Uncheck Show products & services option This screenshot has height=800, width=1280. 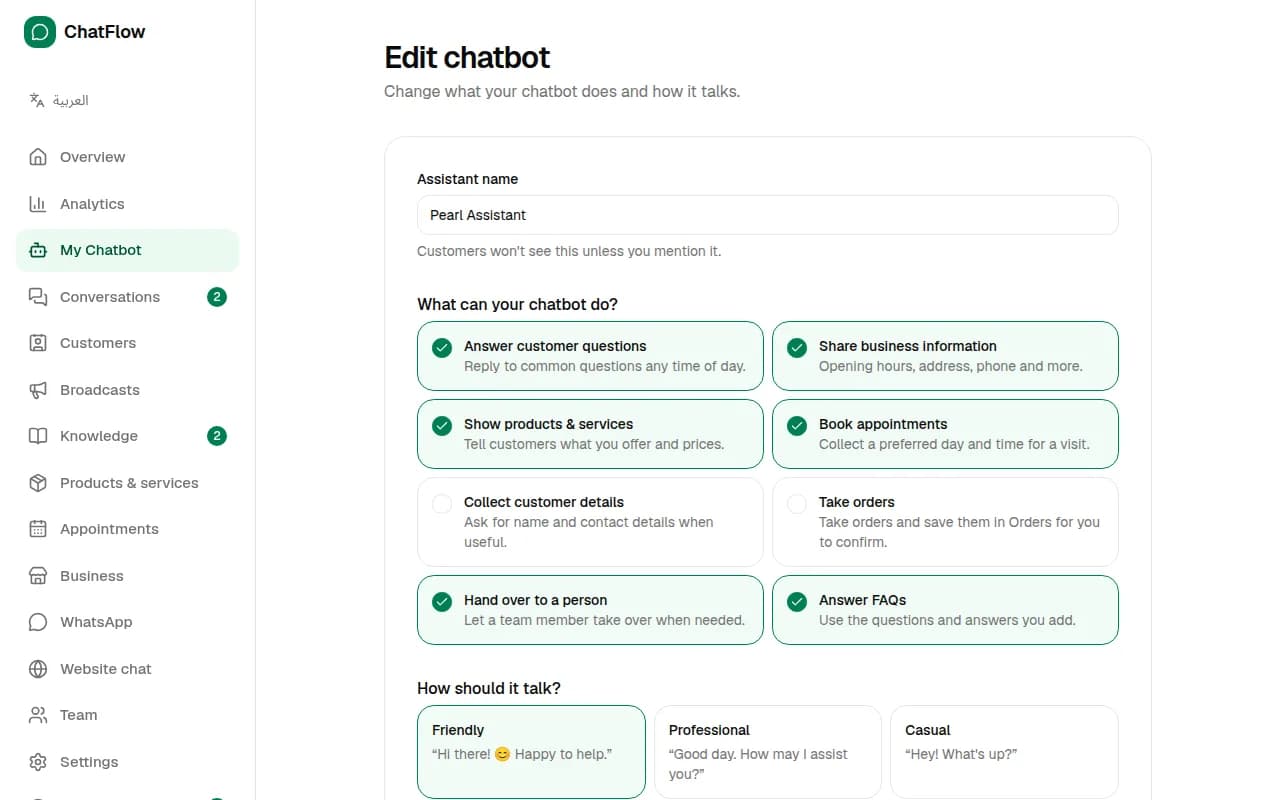point(590,434)
